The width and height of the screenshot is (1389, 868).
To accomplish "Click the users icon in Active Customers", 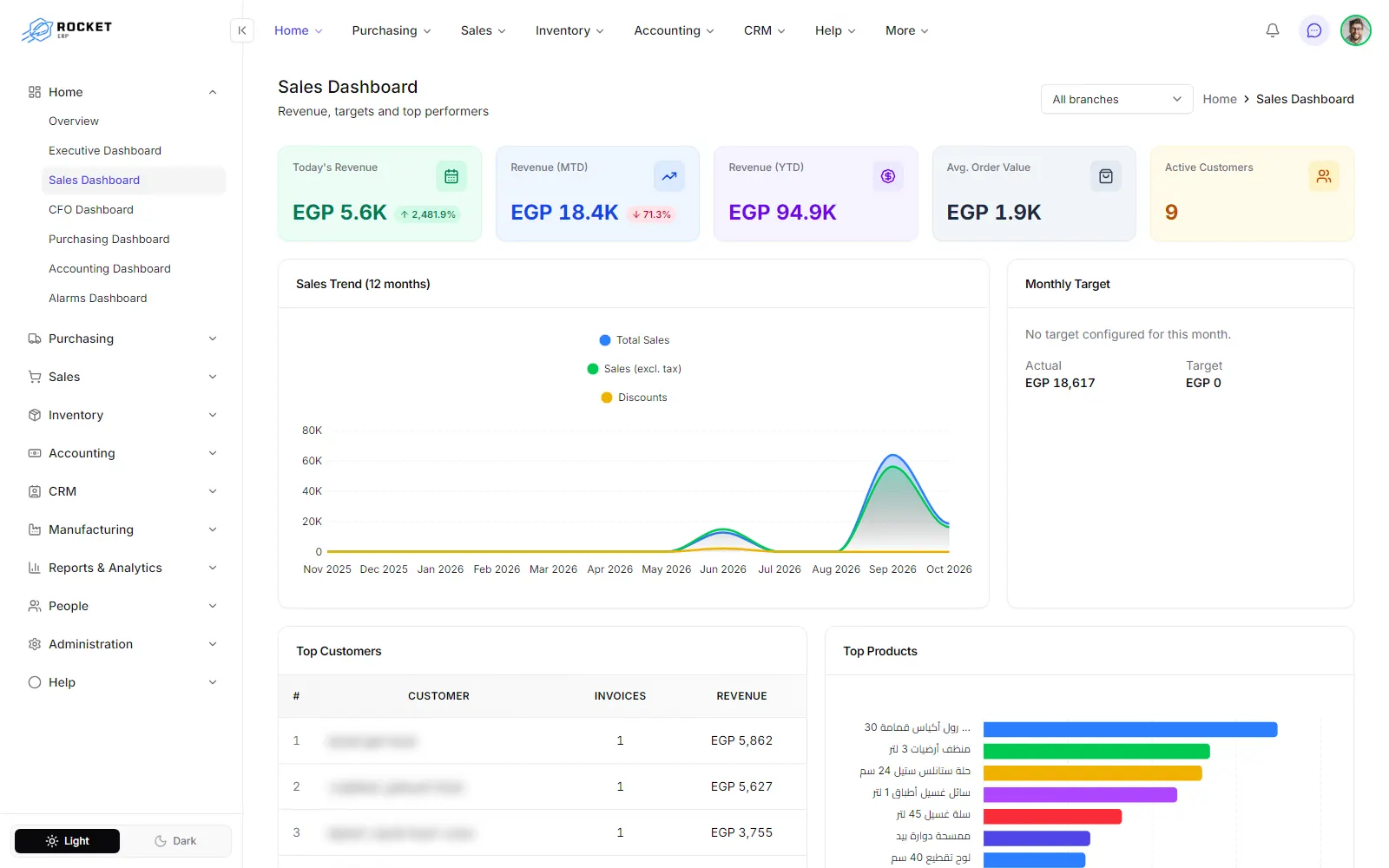I will (x=1324, y=176).
